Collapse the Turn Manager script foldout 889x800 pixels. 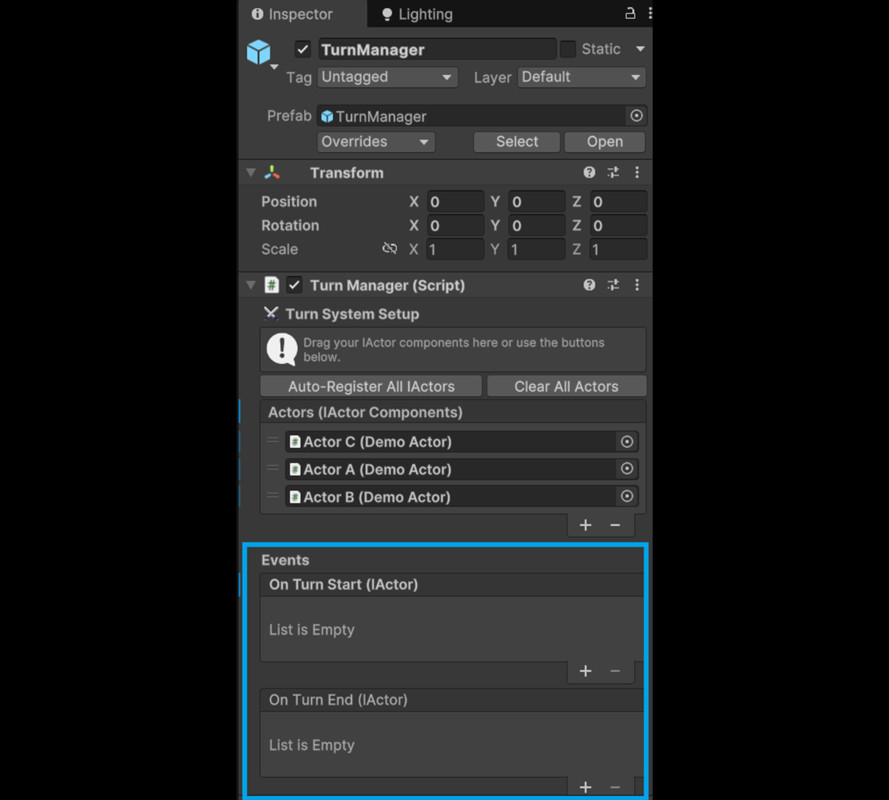click(x=251, y=285)
